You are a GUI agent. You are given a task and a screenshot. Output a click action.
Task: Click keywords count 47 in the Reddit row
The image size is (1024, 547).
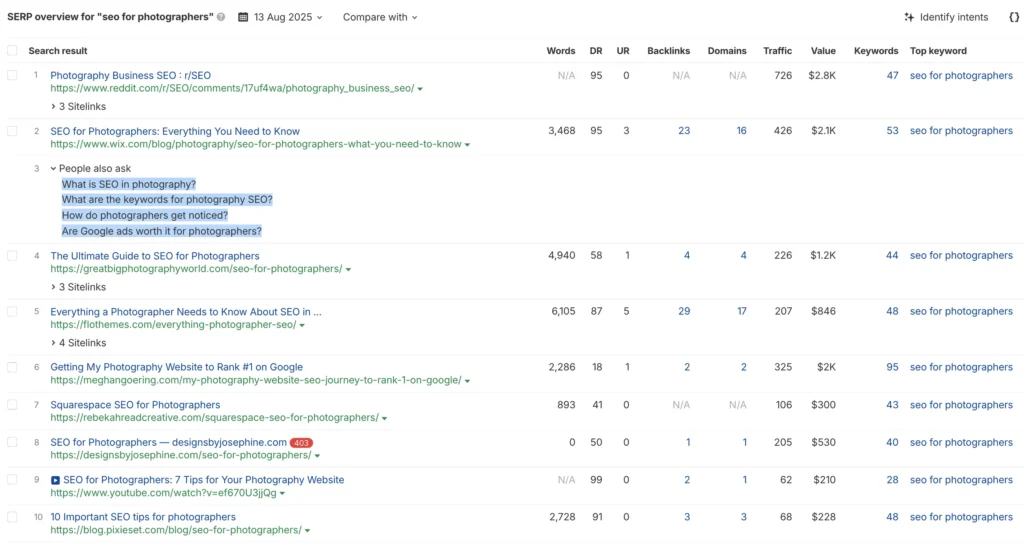892,76
